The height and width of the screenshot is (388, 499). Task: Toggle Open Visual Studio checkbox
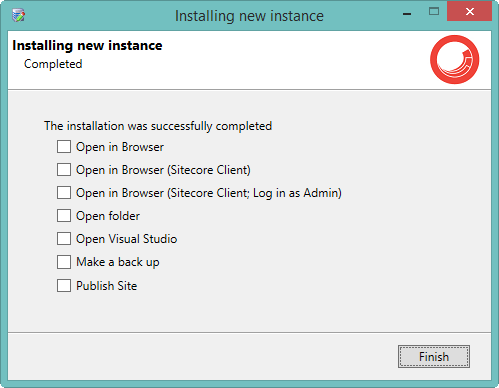coord(64,239)
